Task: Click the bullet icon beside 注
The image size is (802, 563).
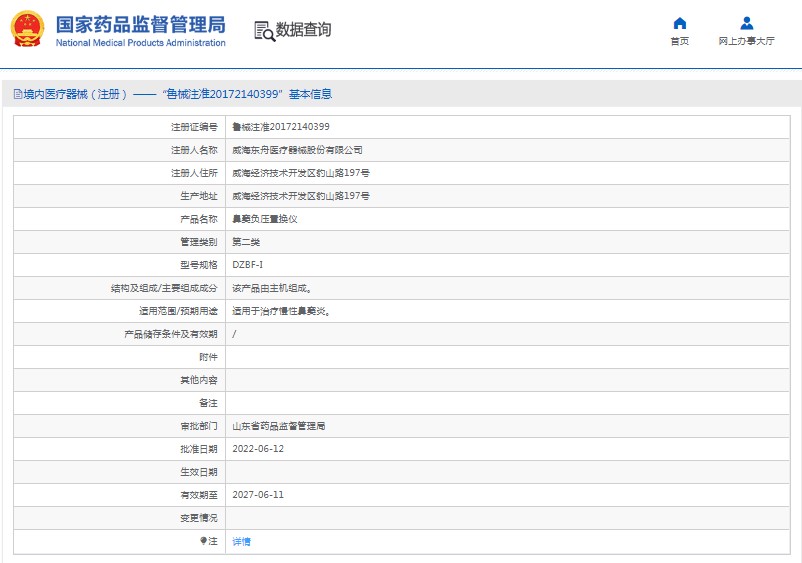Action: [204, 540]
